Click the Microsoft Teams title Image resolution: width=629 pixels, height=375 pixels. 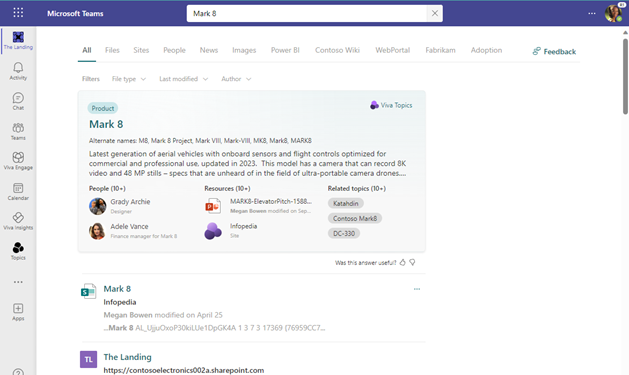tap(75, 13)
